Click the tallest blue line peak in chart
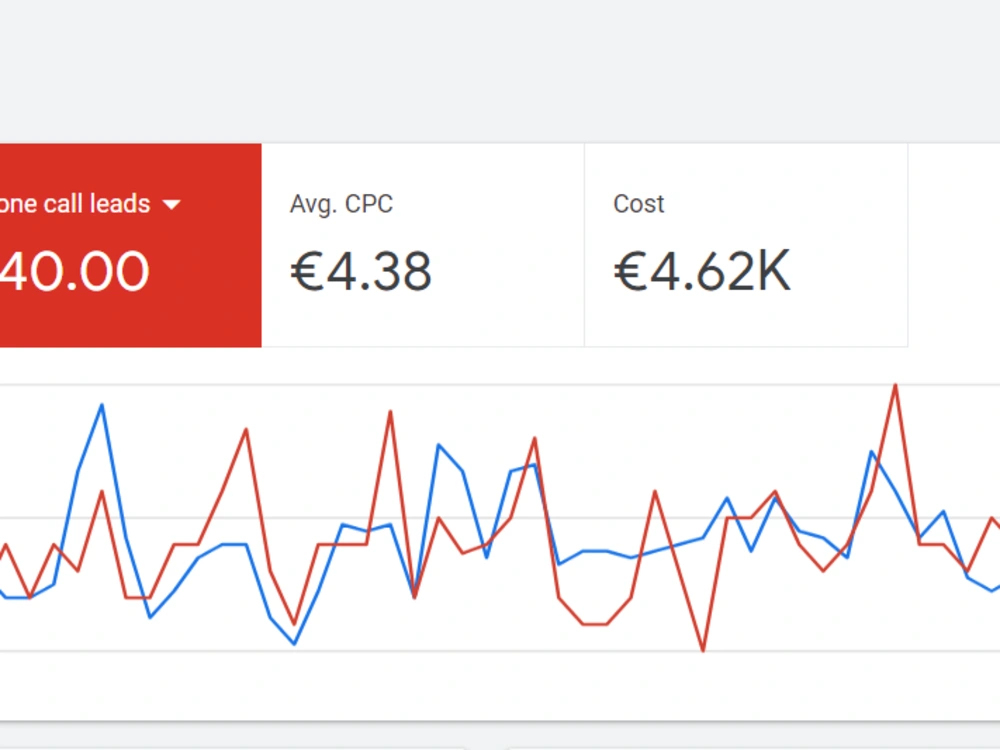This screenshot has height=750, width=1000. 101,406
